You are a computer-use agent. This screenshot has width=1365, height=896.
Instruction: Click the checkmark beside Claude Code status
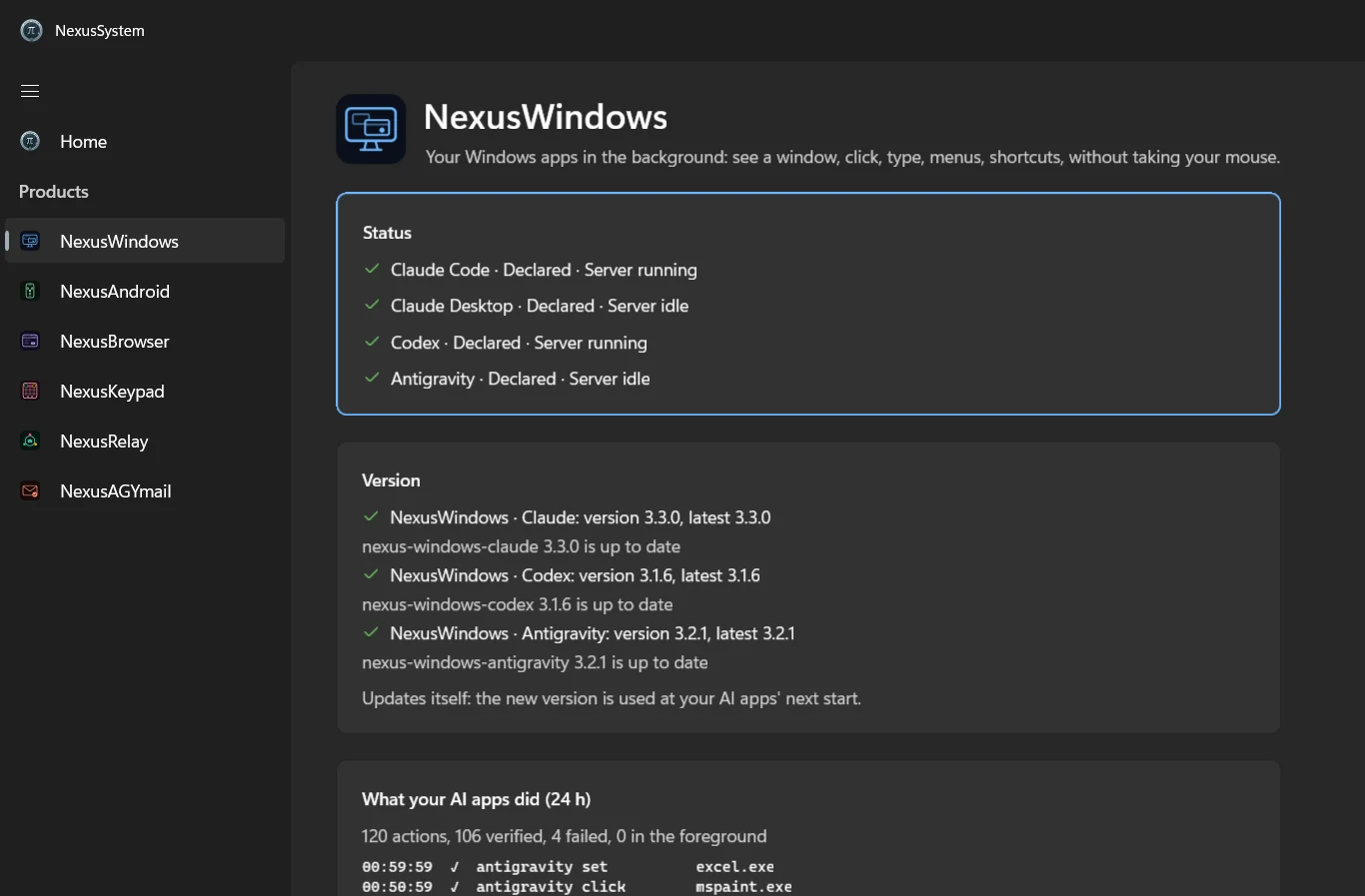click(372, 269)
